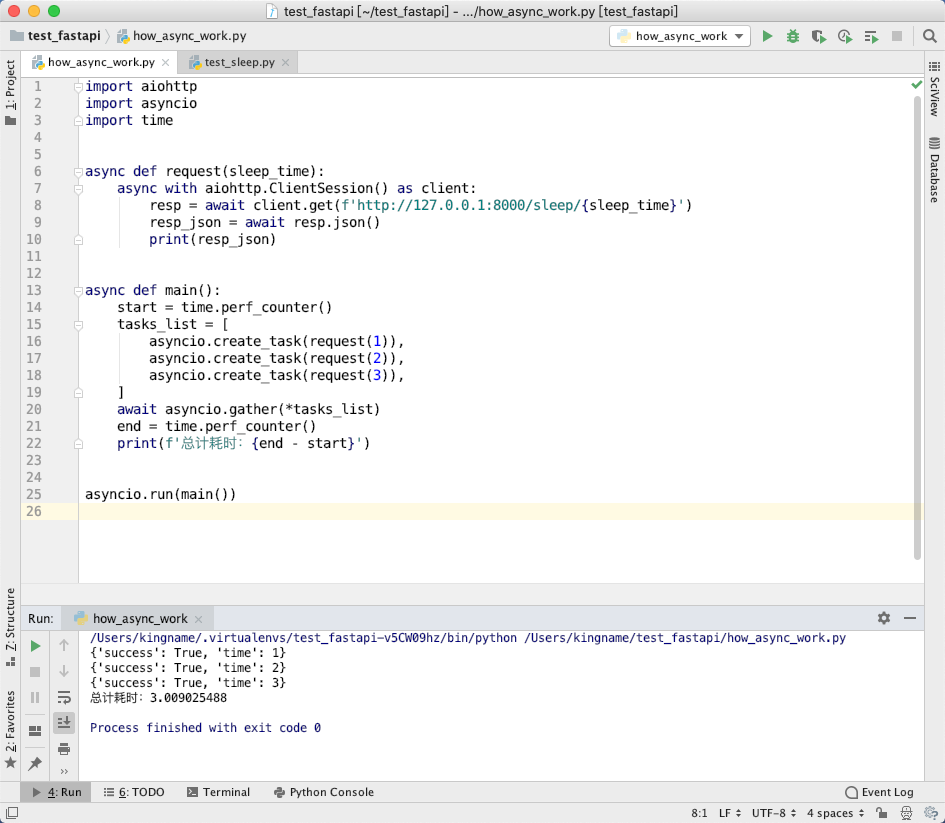This screenshot has width=945, height=823.
Task: Open the 6: TODO tool window
Action: [134, 792]
